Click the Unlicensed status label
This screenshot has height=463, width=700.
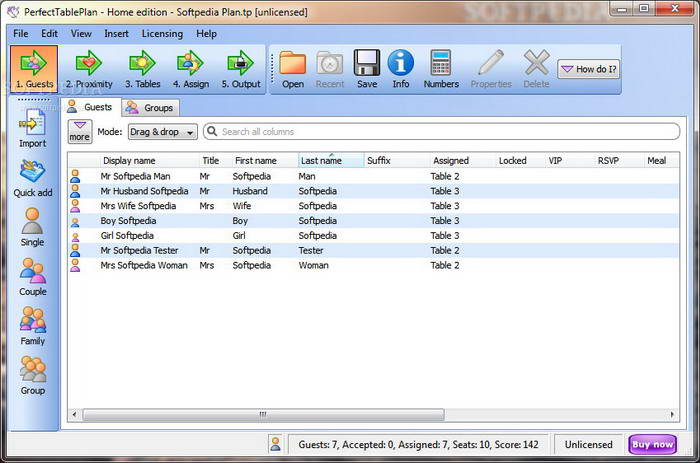588,444
